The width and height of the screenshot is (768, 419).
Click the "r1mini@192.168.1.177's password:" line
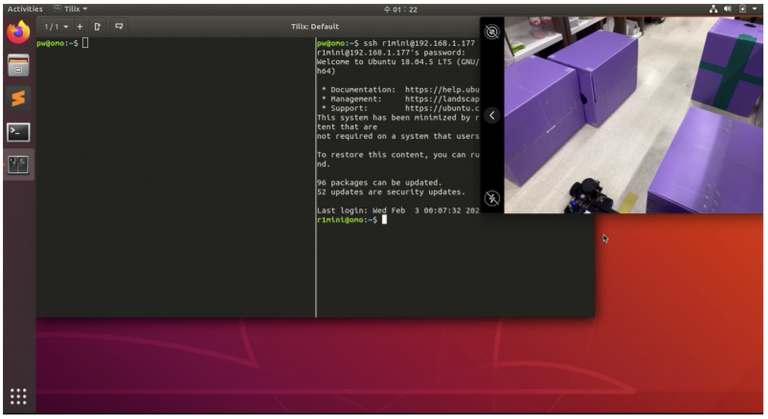tap(391, 52)
